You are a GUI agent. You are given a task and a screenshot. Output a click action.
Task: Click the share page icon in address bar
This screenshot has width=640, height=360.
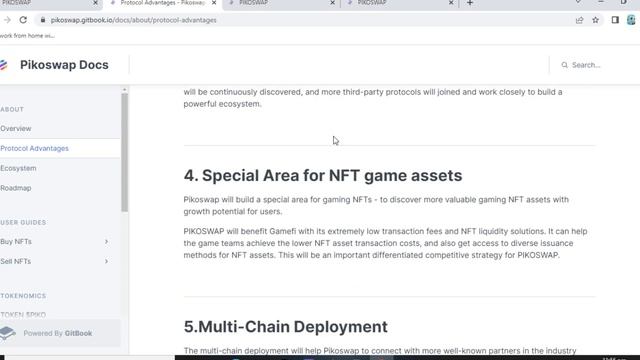point(579,20)
